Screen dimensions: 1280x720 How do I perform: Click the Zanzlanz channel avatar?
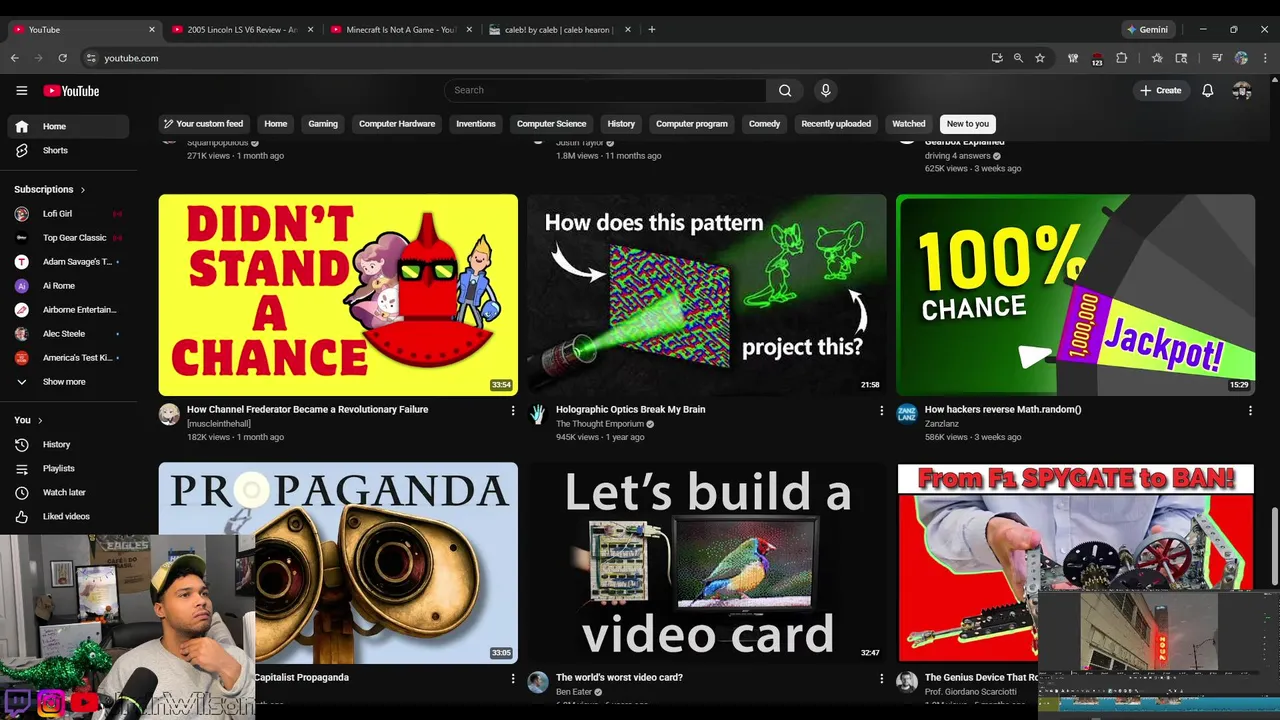[x=907, y=414]
